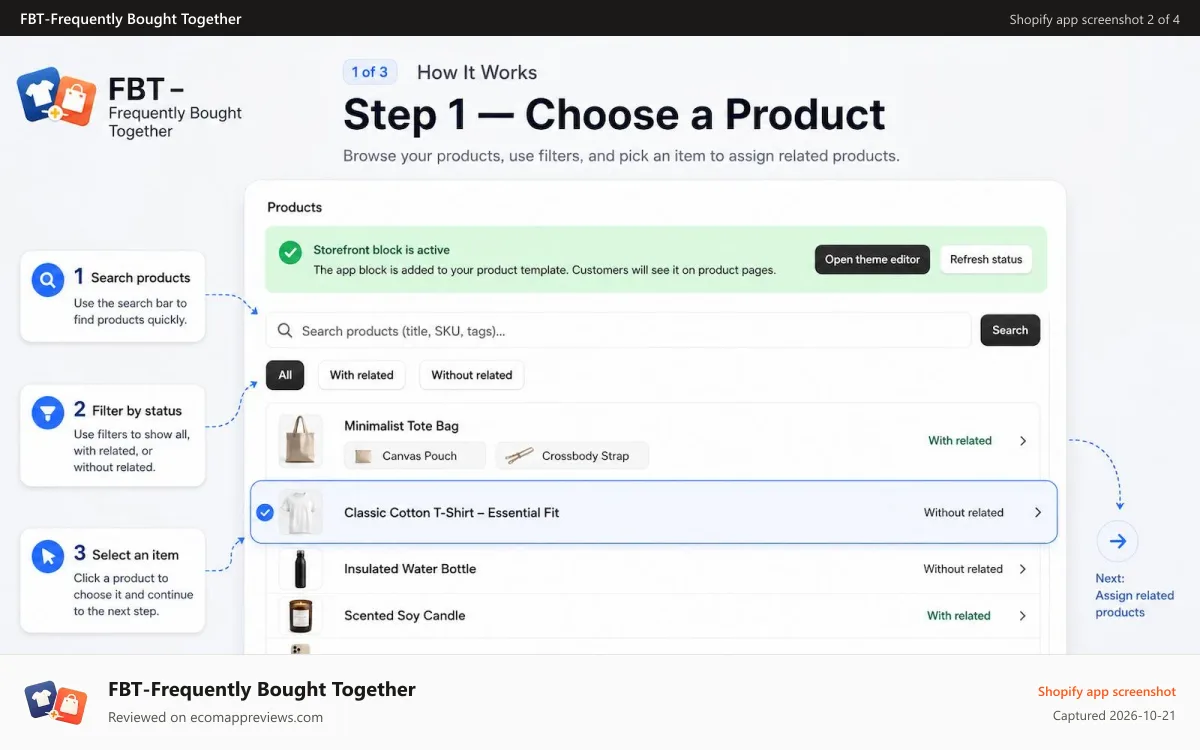
Task: Click the Search products step magnifier icon
Action: (47, 281)
